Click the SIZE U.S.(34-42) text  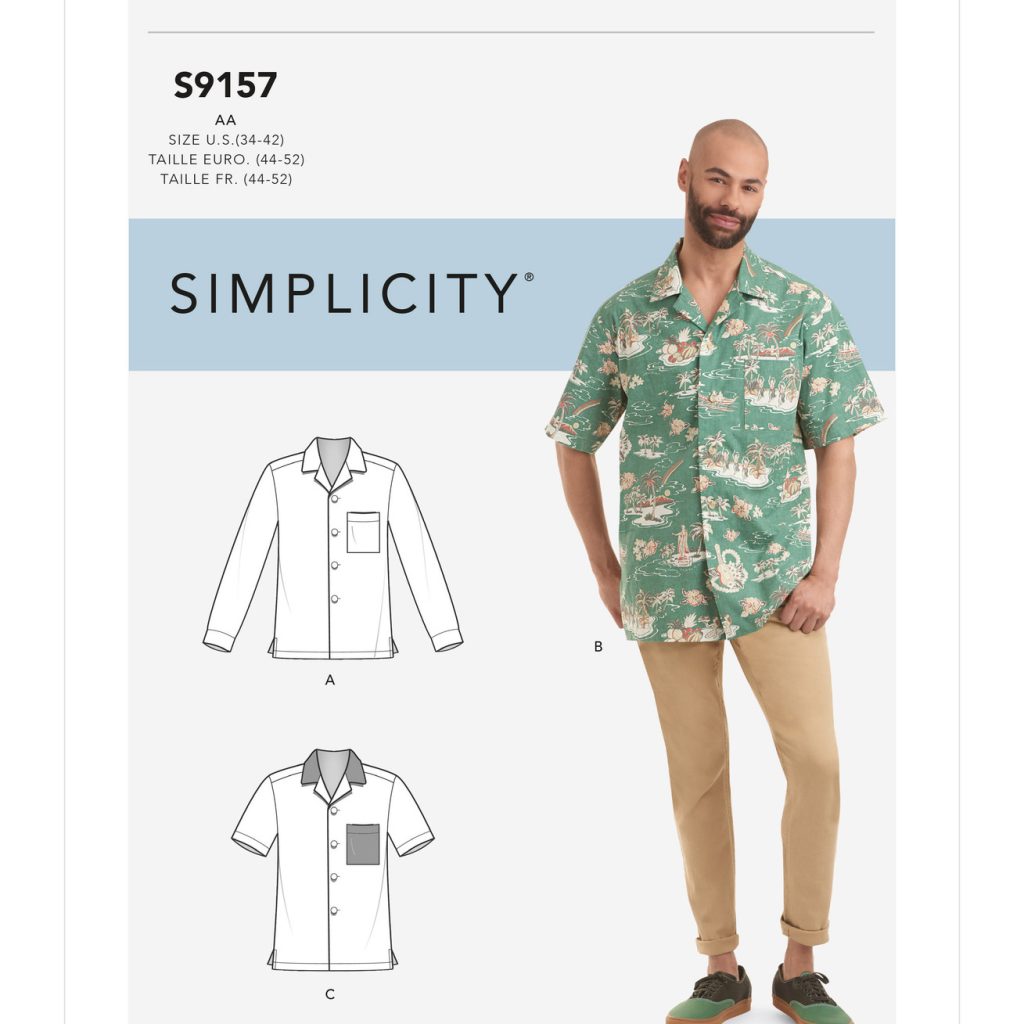(226, 140)
